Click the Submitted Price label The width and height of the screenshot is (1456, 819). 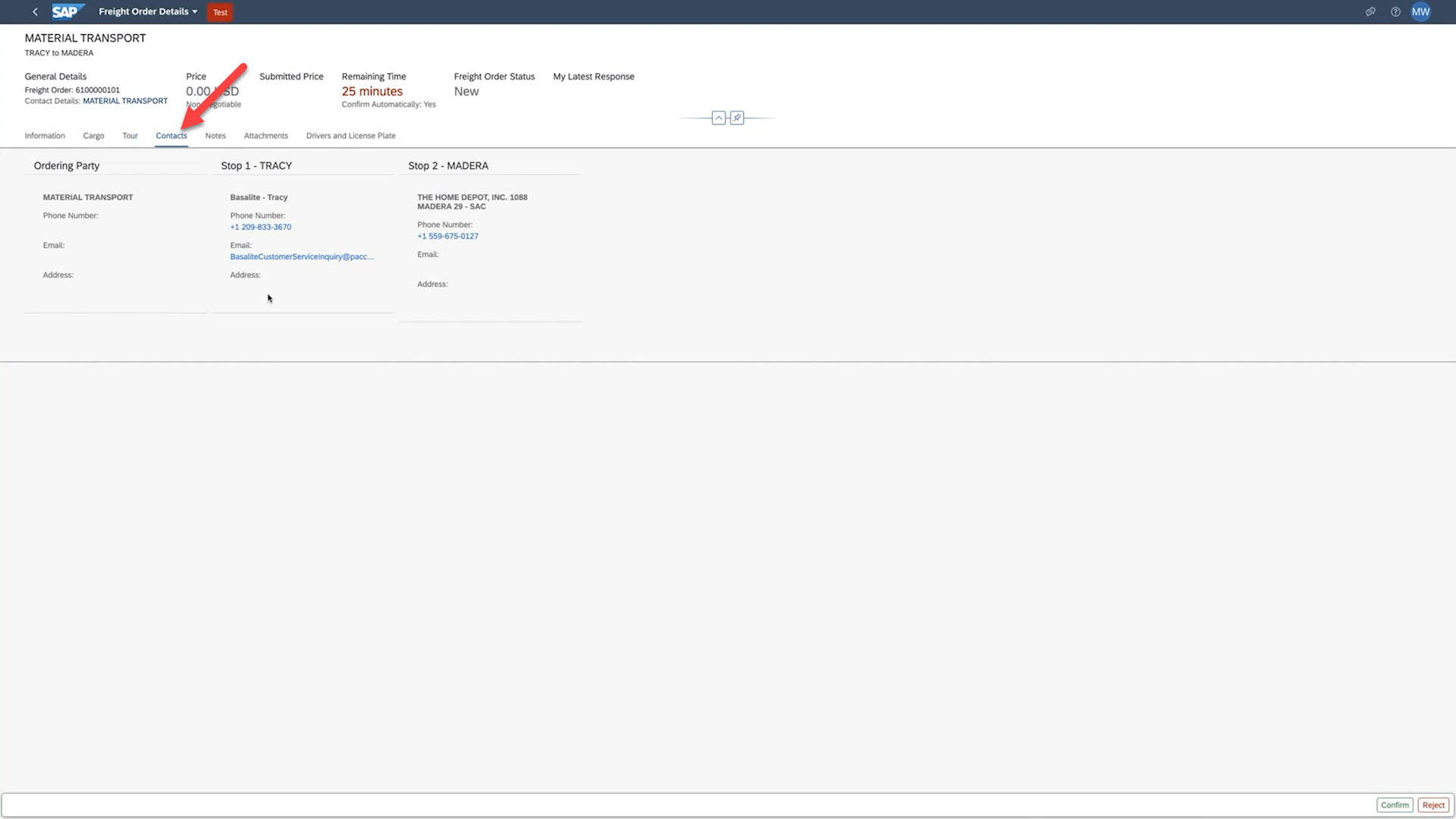coord(291,77)
